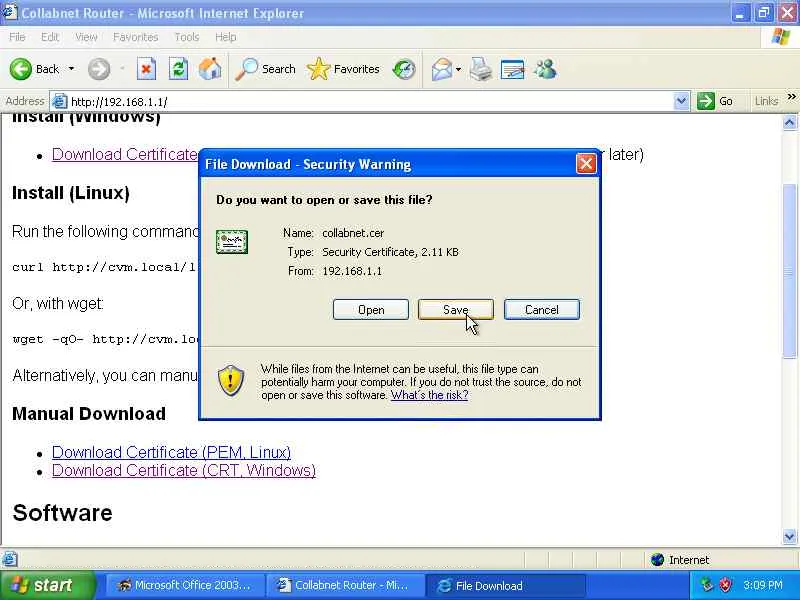Viewport: 800px width, 600px height.
Task: Click the Manual Download heading
Action: [89, 414]
